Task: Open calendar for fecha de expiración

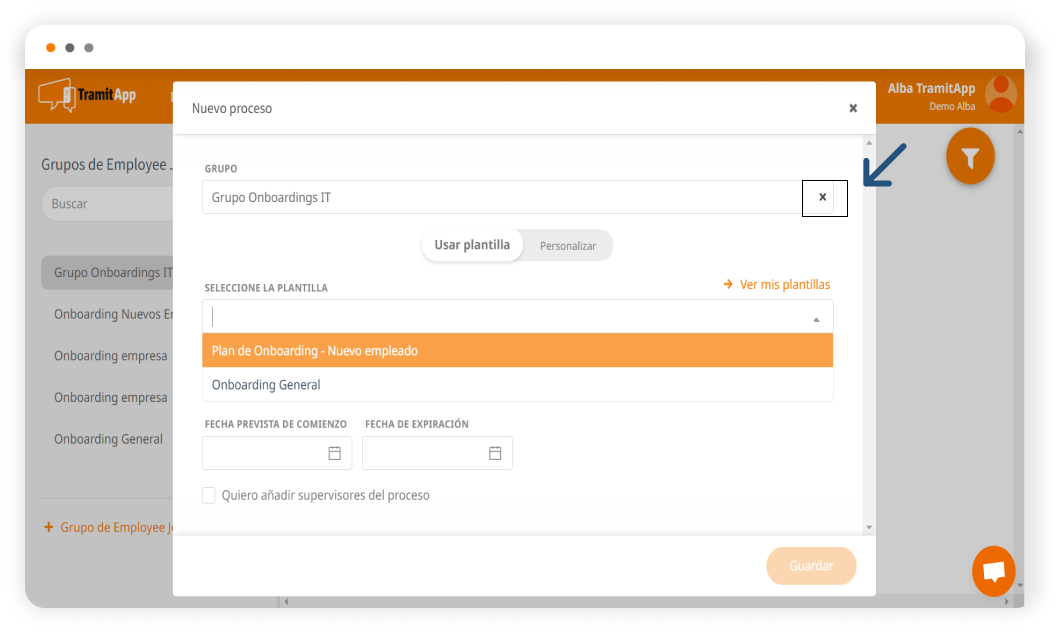Action: tap(495, 453)
